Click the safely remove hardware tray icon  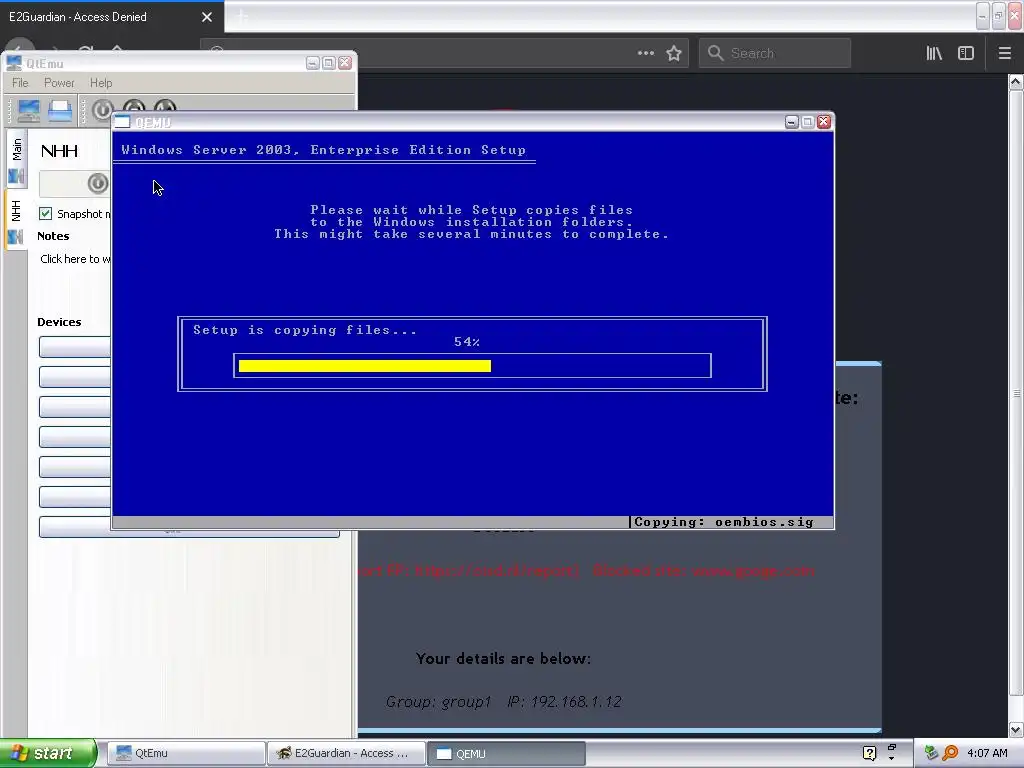pyautogui.click(x=931, y=753)
